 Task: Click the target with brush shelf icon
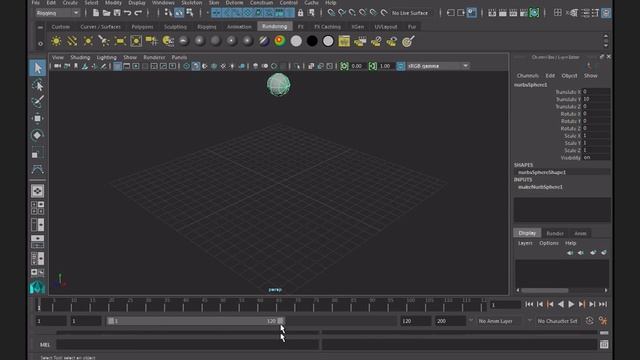(x=408, y=41)
